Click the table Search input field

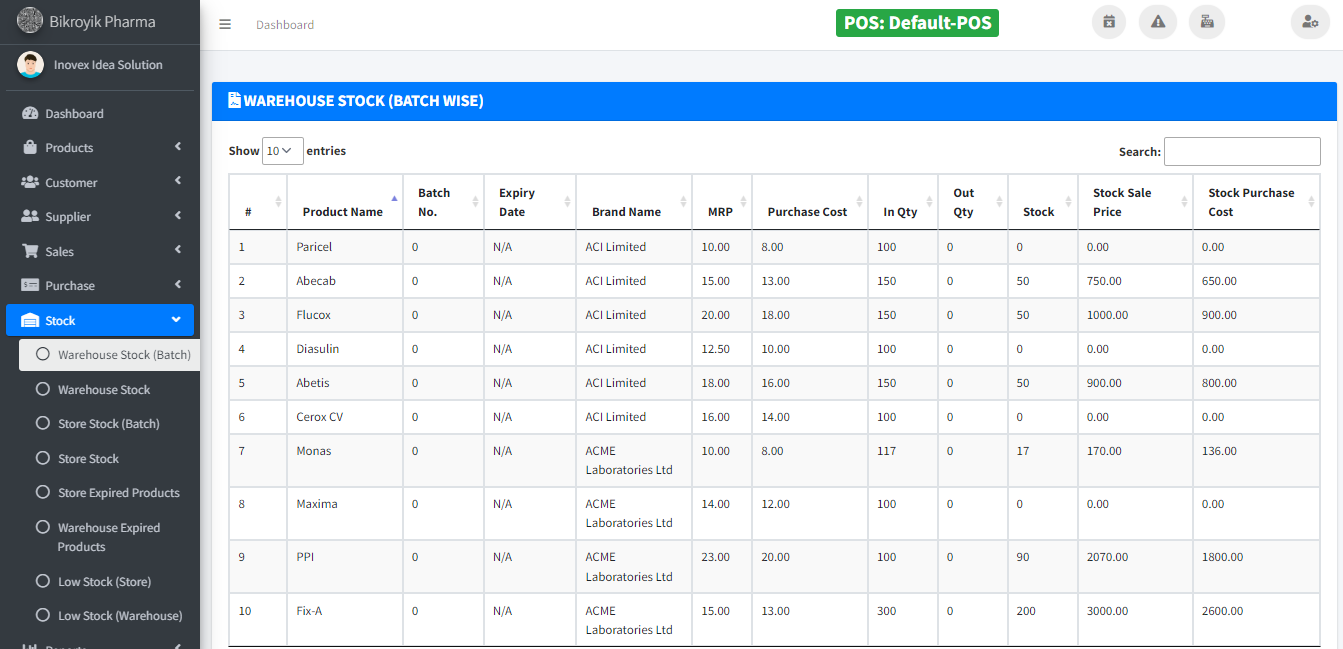1241,152
